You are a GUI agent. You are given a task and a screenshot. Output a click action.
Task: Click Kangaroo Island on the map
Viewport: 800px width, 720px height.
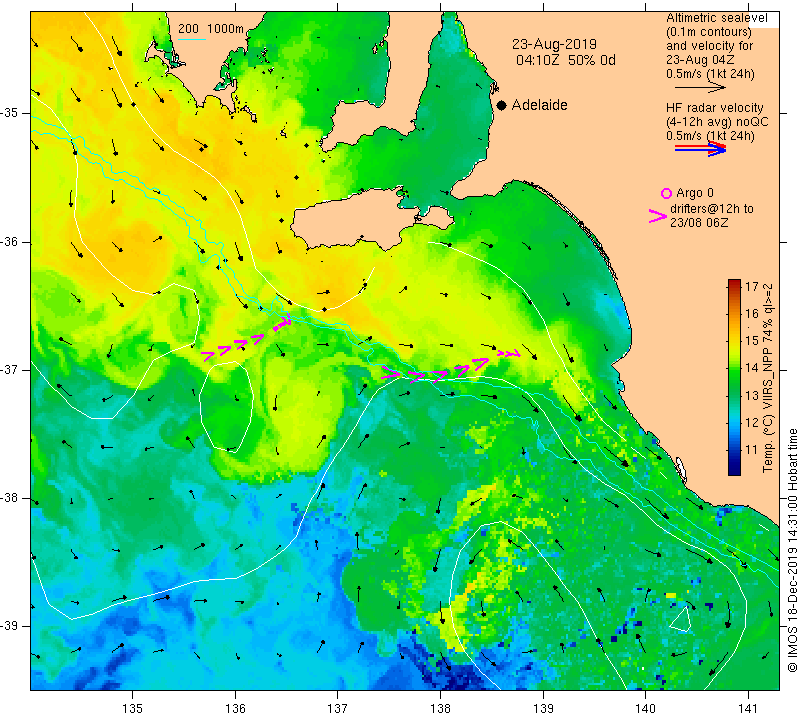(x=372, y=220)
